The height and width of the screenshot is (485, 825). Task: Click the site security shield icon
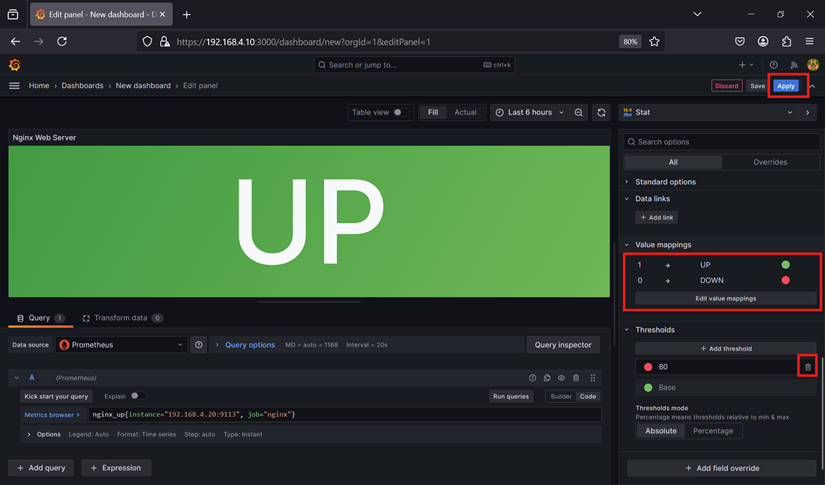click(147, 42)
